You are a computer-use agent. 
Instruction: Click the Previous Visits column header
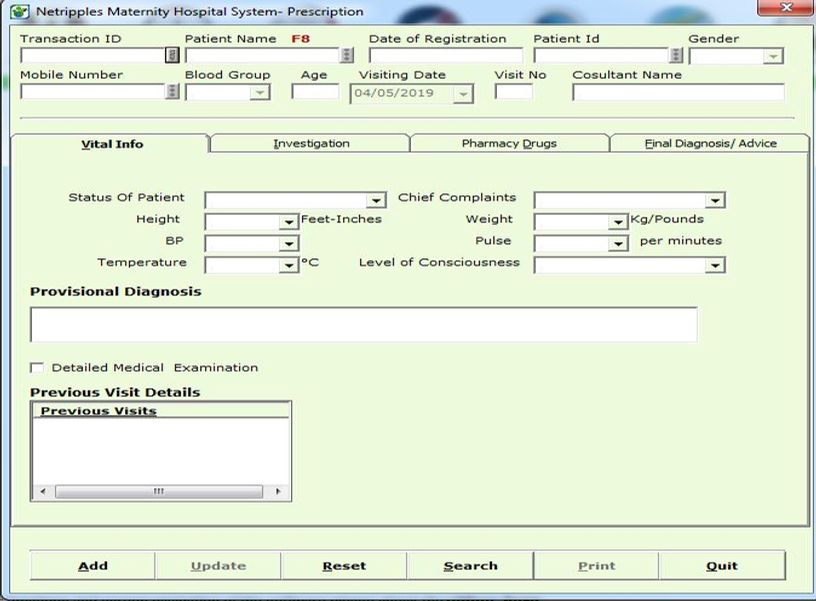(x=161, y=411)
